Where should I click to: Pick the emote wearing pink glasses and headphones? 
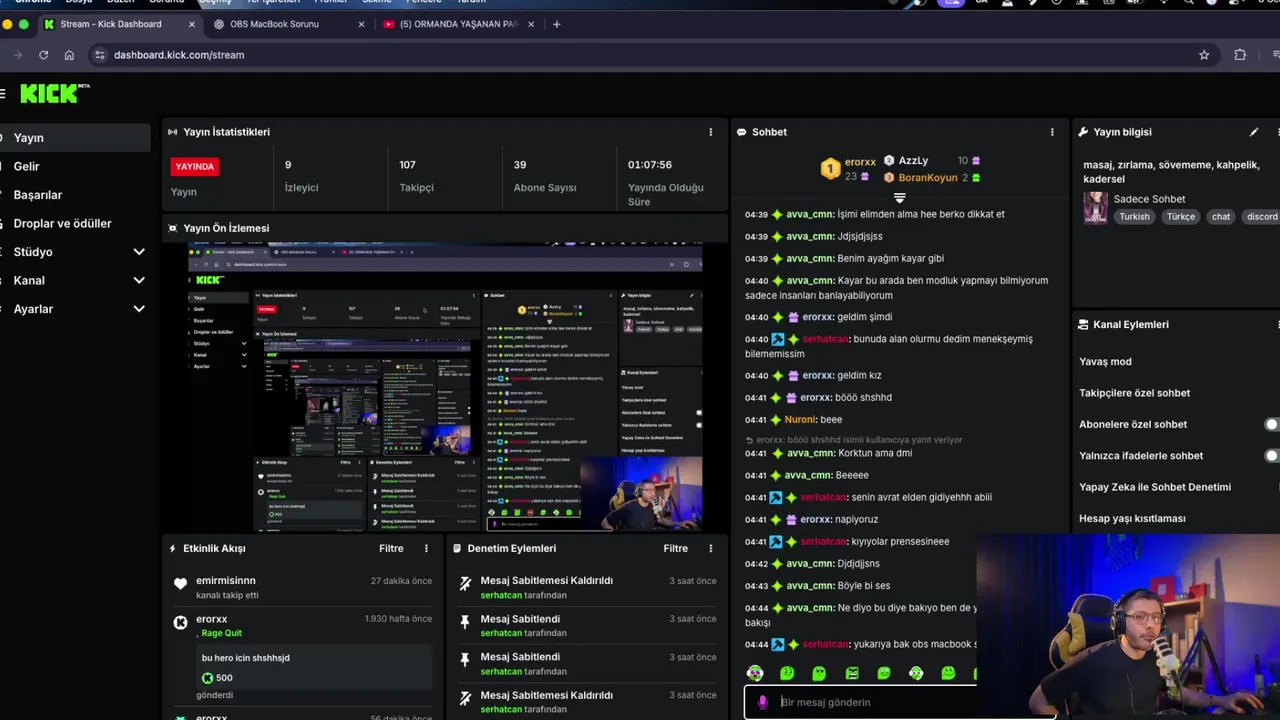click(755, 673)
